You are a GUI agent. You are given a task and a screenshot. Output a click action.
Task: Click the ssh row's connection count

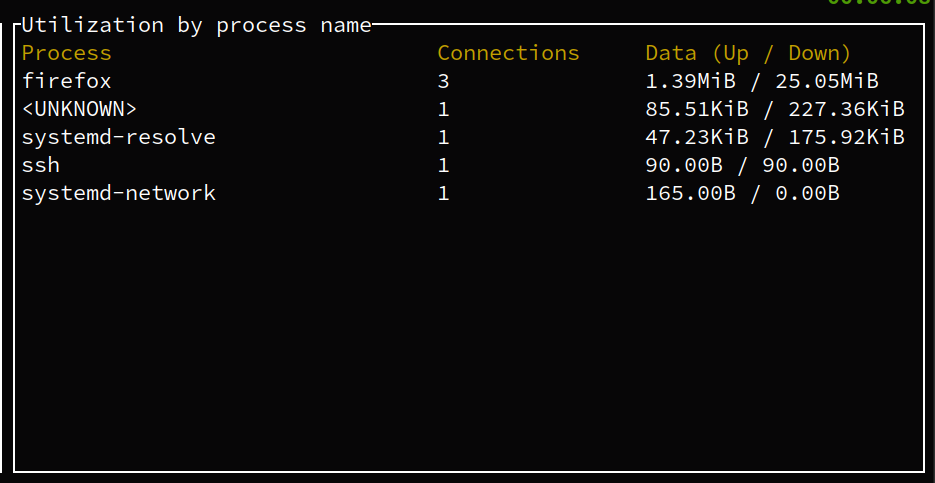[x=443, y=165]
